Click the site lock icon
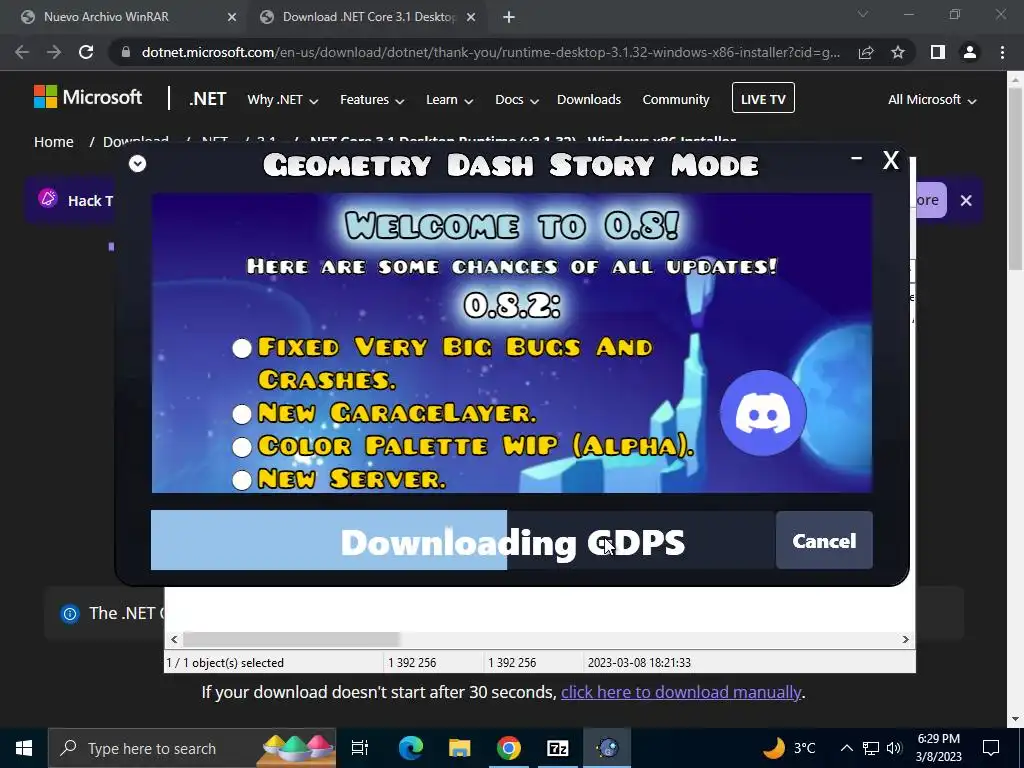Viewport: 1024px width, 768px height. pos(126,52)
